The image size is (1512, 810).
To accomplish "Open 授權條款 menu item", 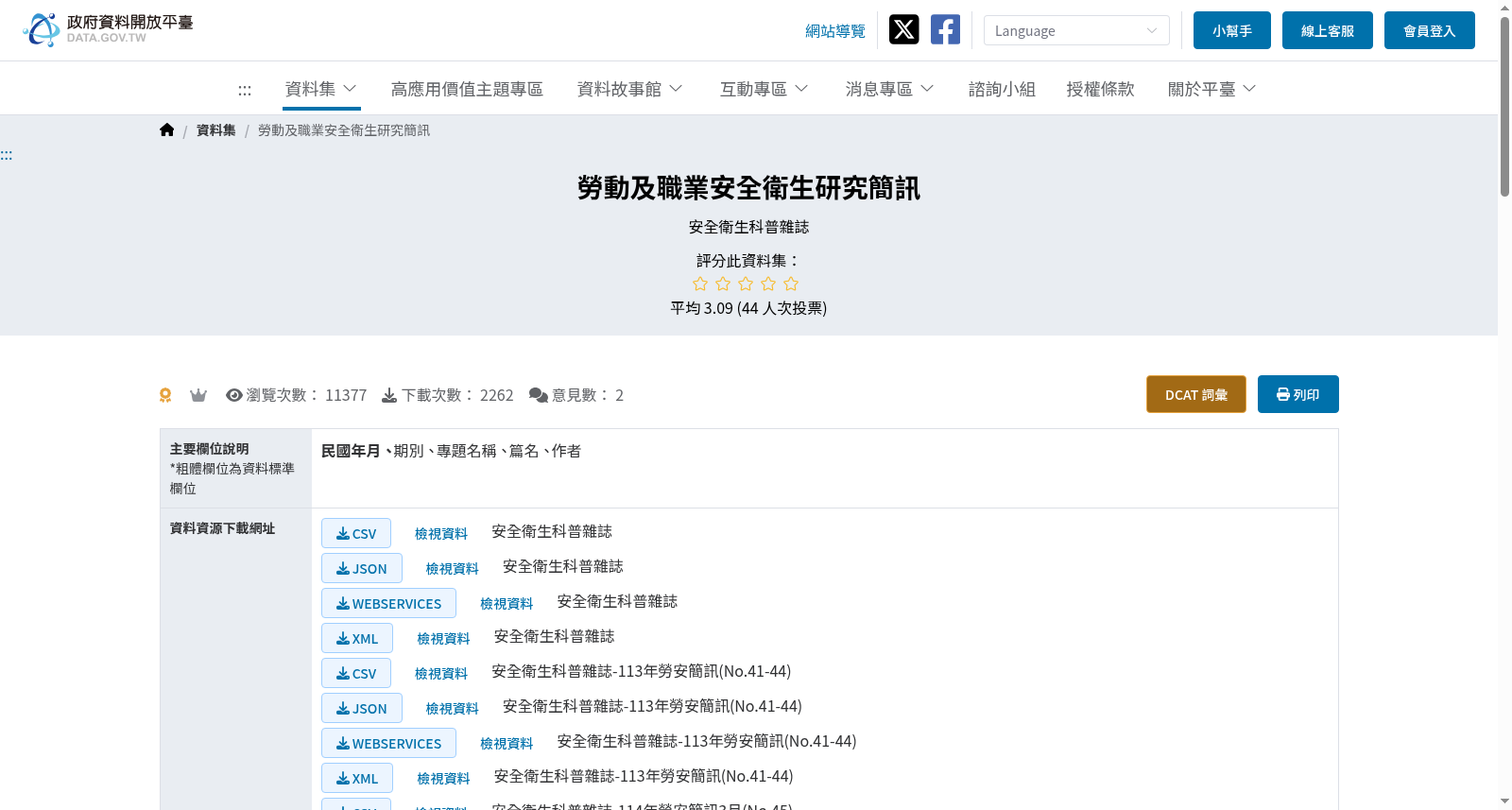I will tap(1100, 89).
